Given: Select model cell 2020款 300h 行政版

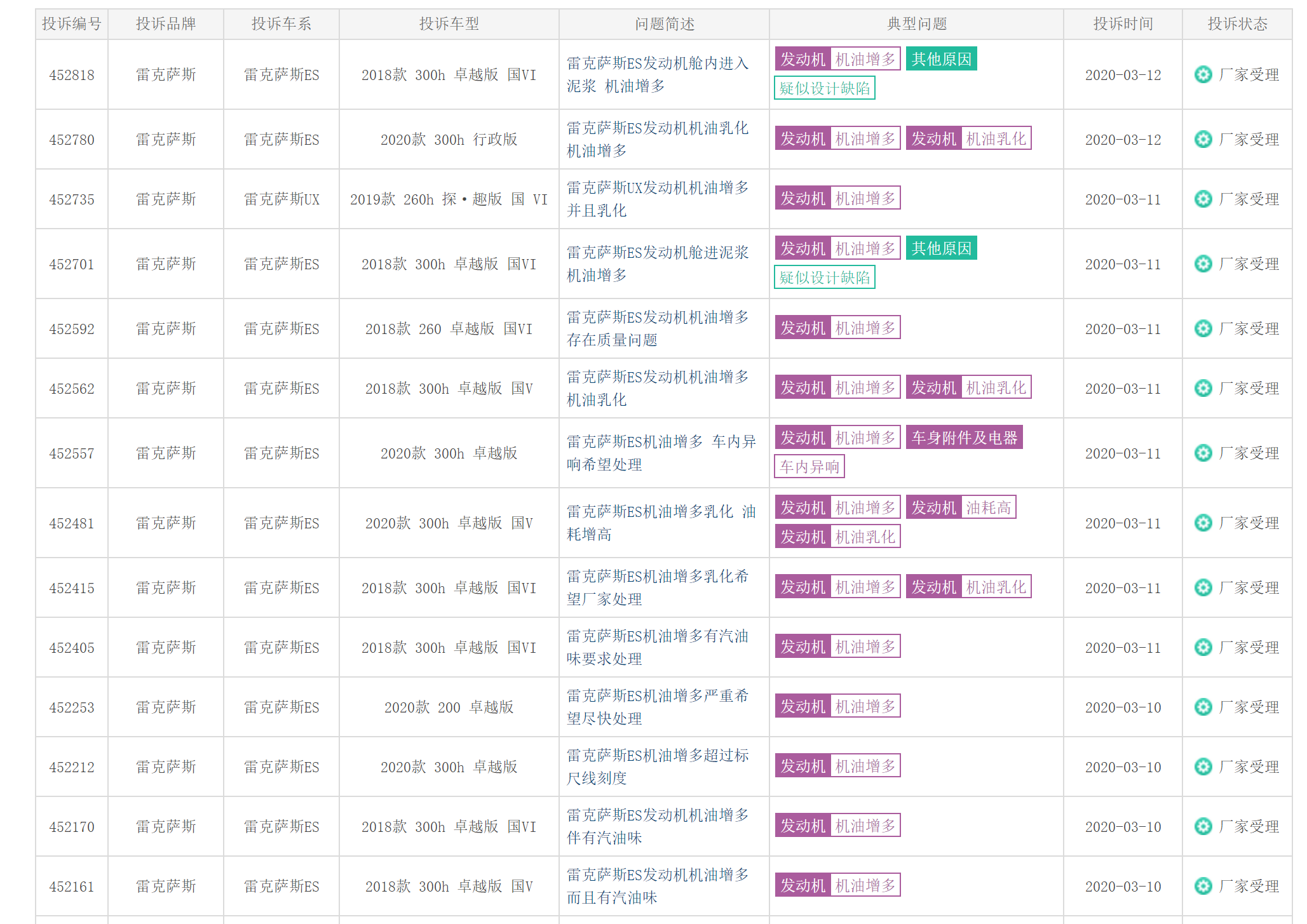Looking at the screenshot, I should point(449,140).
